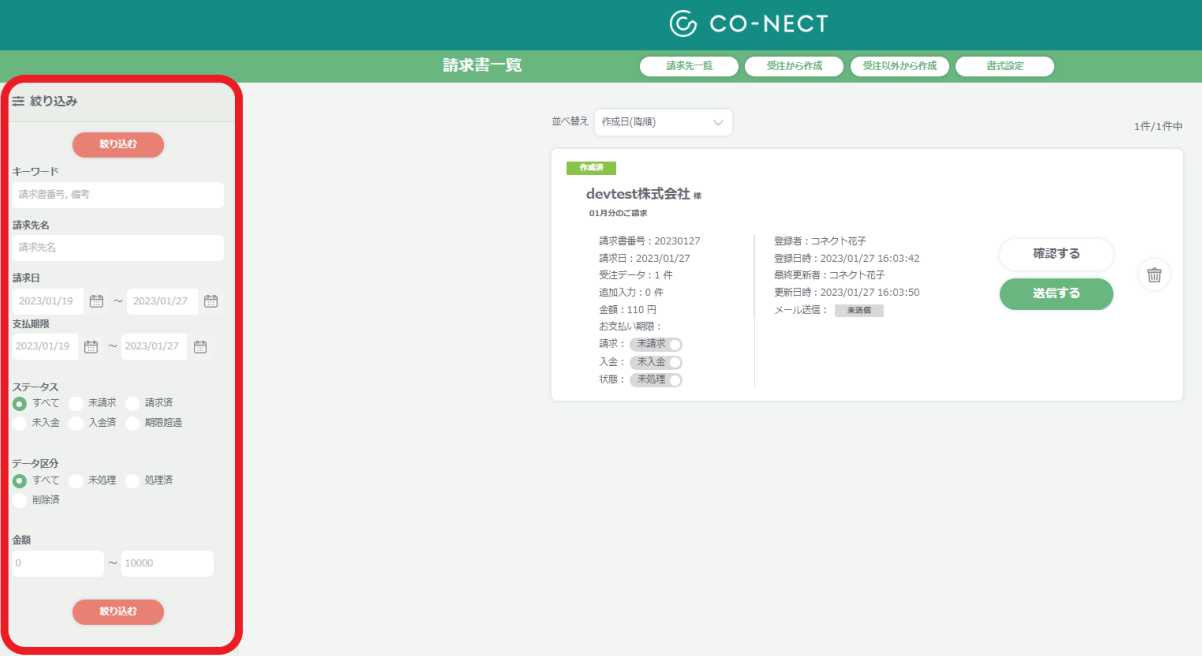Viewport: 1202px width, 656px height.
Task: Select 未請求 status radio button
Action: coord(76,403)
